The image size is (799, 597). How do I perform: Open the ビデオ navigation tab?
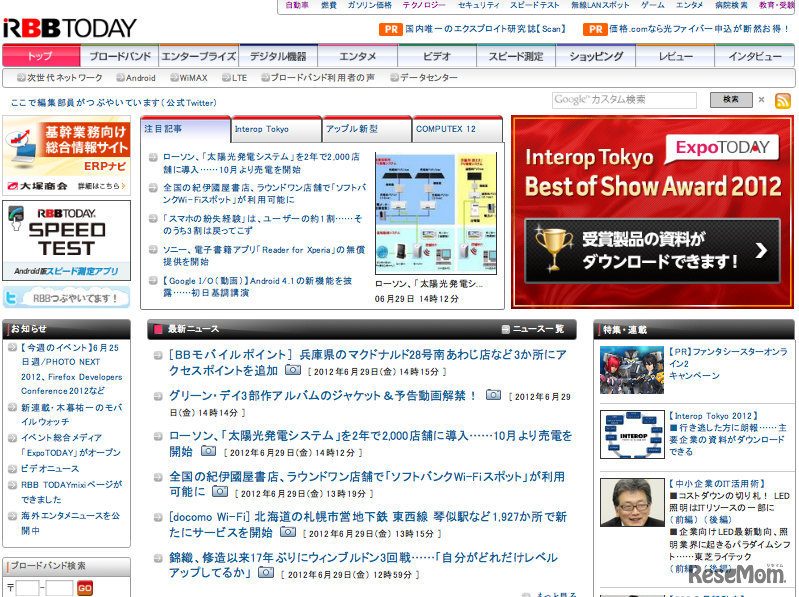pyautogui.click(x=437, y=56)
